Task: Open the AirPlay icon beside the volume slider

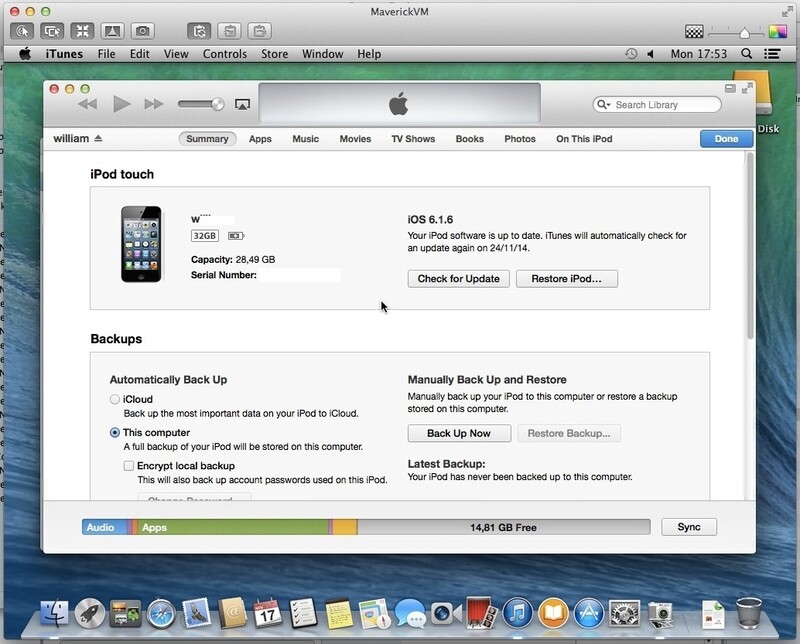Action: click(240, 103)
